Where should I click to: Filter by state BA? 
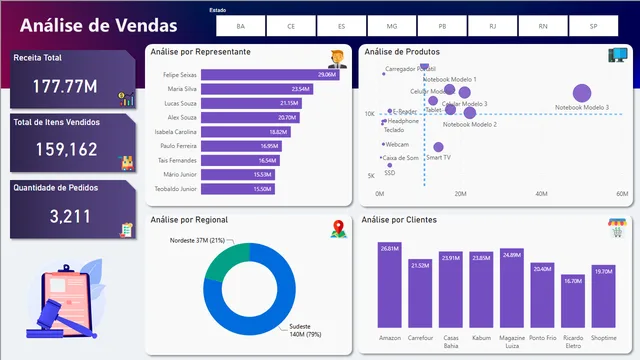pyautogui.click(x=240, y=26)
